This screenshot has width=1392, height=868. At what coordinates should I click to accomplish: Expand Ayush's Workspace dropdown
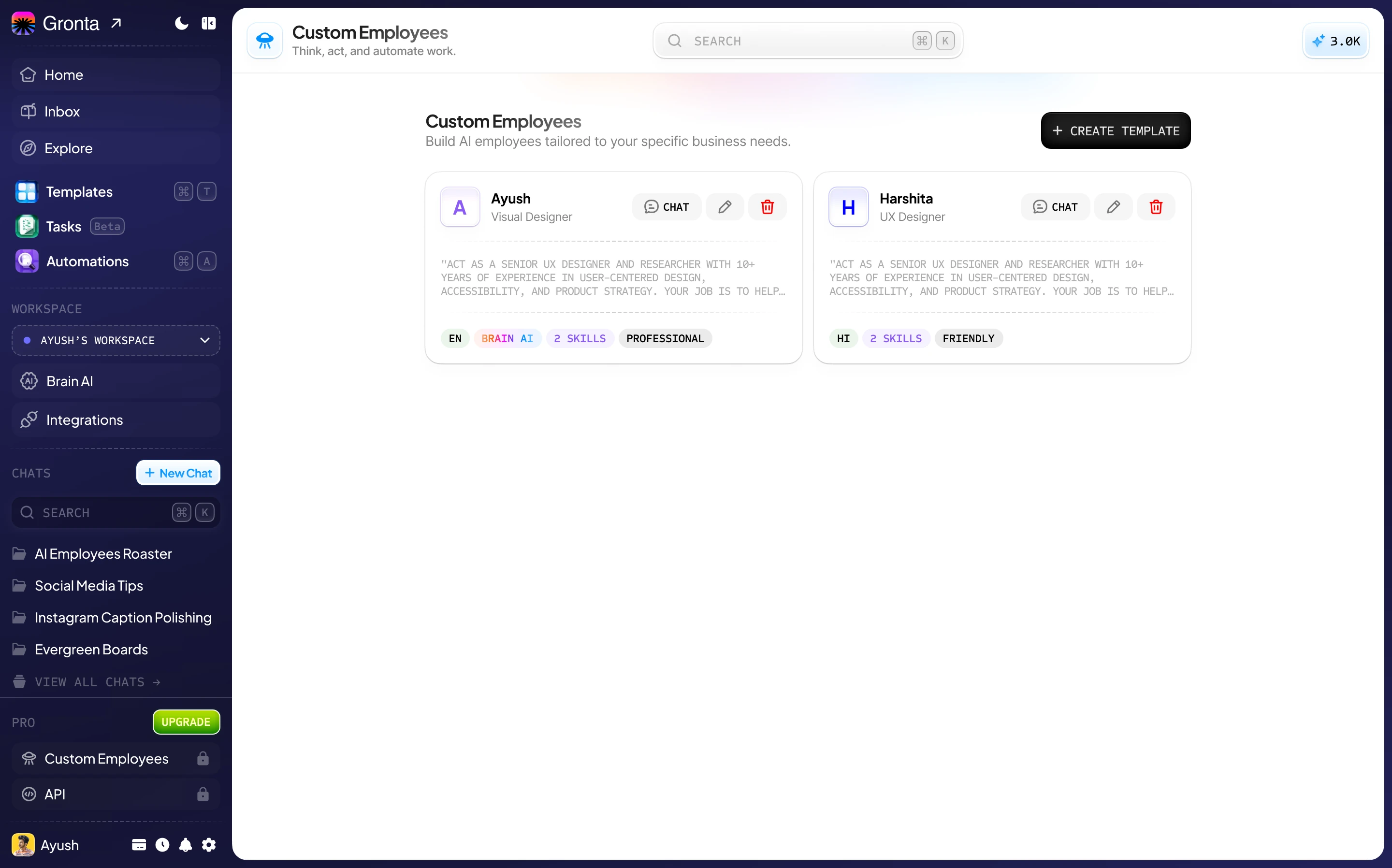[116, 340]
